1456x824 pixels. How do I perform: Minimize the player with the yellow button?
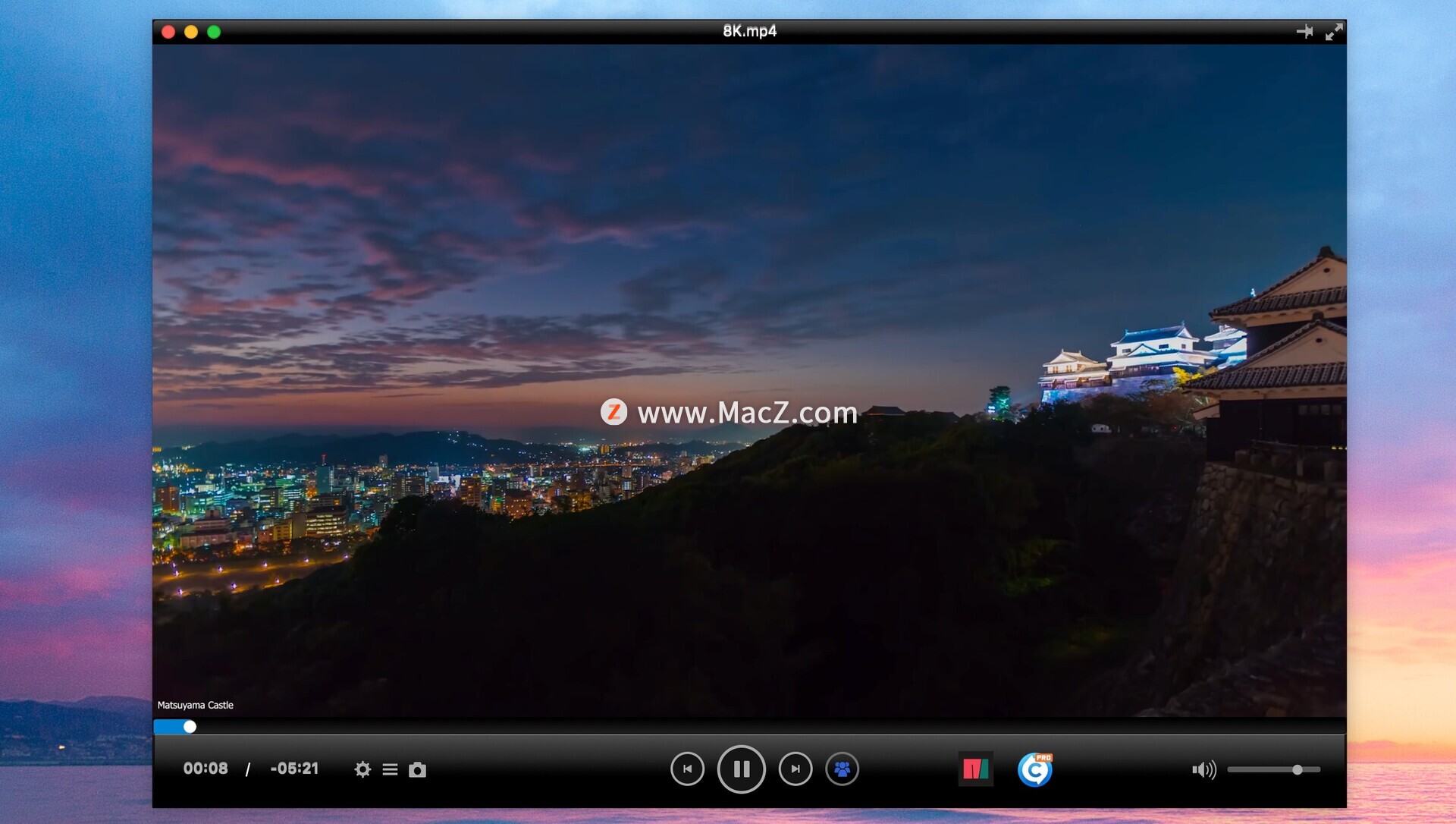pos(191,32)
